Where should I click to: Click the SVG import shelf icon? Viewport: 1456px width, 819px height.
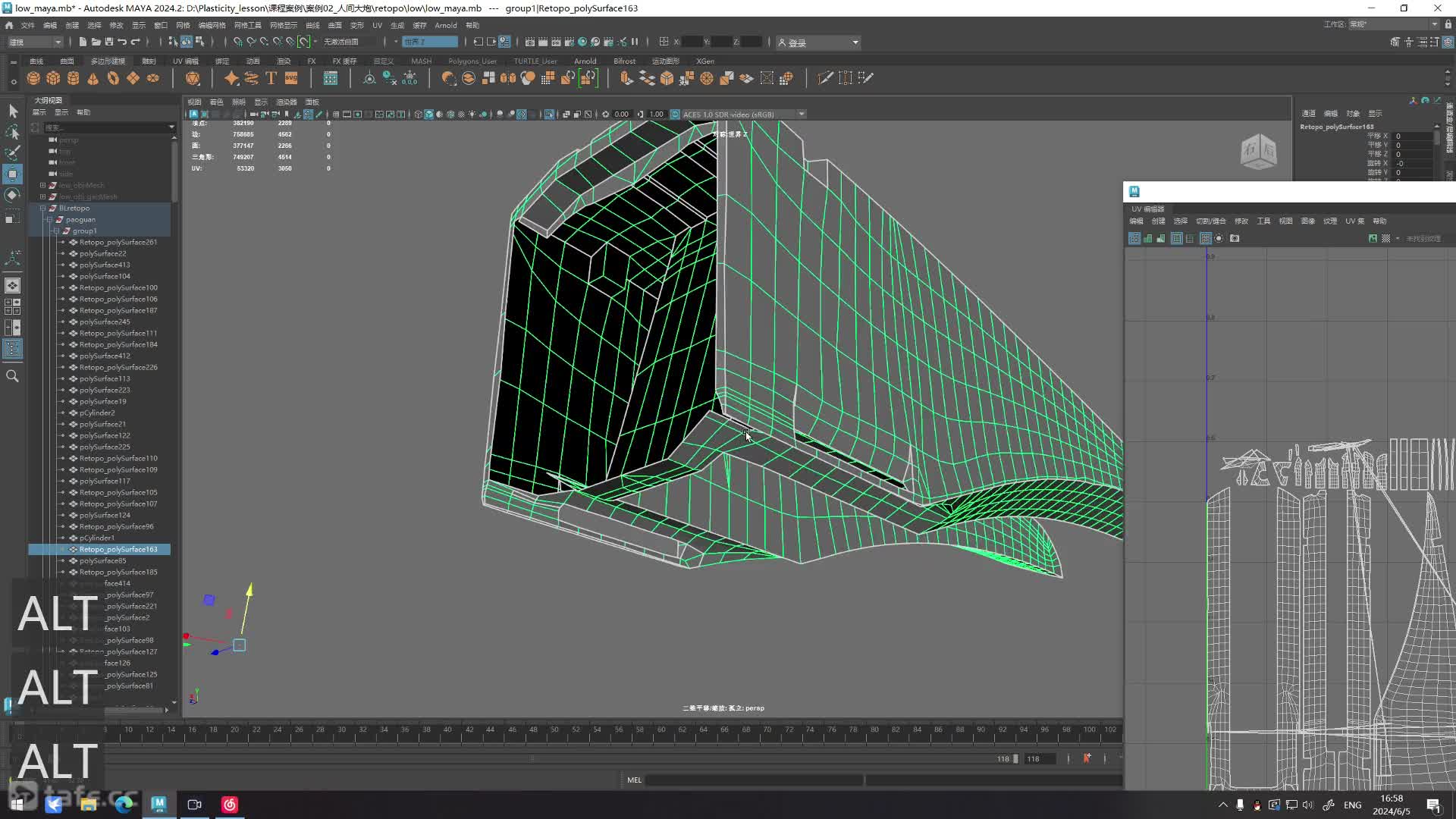291,78
